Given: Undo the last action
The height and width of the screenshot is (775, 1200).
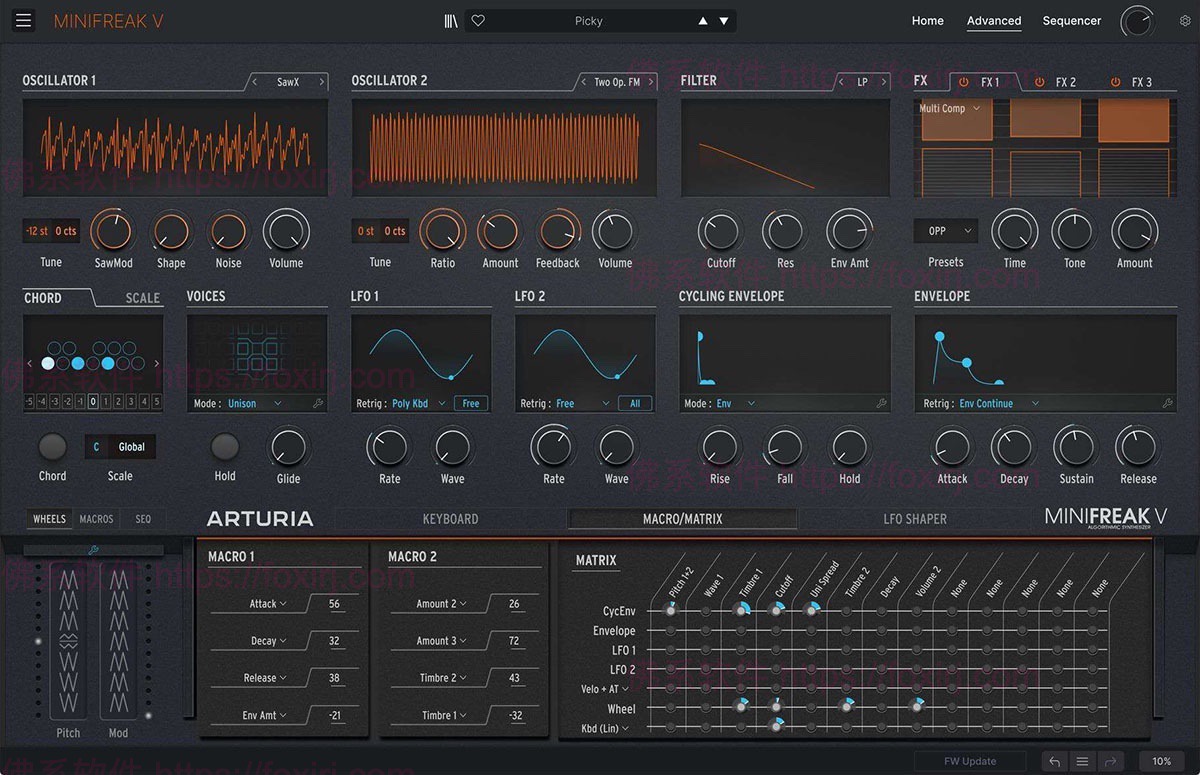Looking at the screenshot, I should 1055,761.
